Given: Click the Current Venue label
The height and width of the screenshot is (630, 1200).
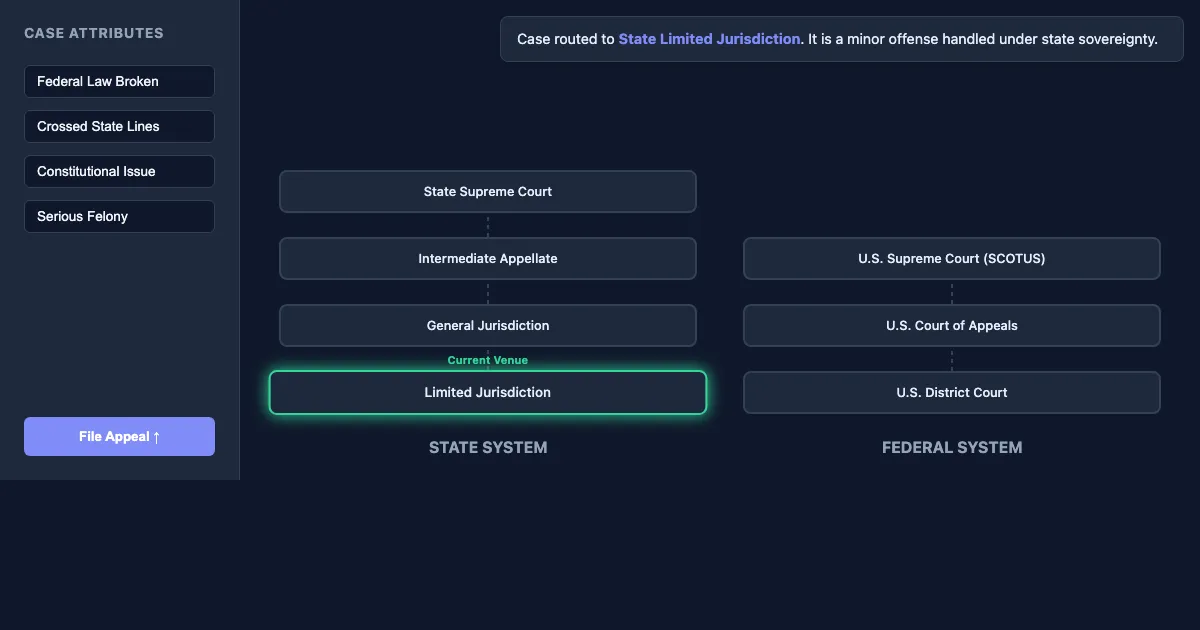Looking at the screenshot, I should click(488, 360).
